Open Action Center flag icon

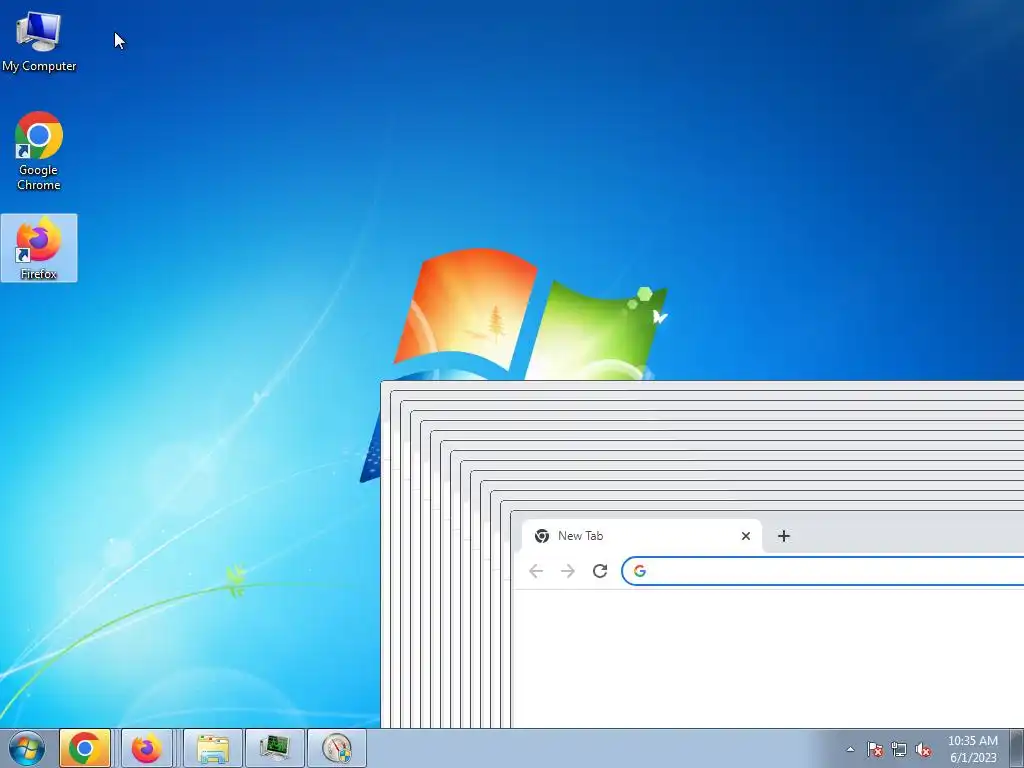point(875,749)
